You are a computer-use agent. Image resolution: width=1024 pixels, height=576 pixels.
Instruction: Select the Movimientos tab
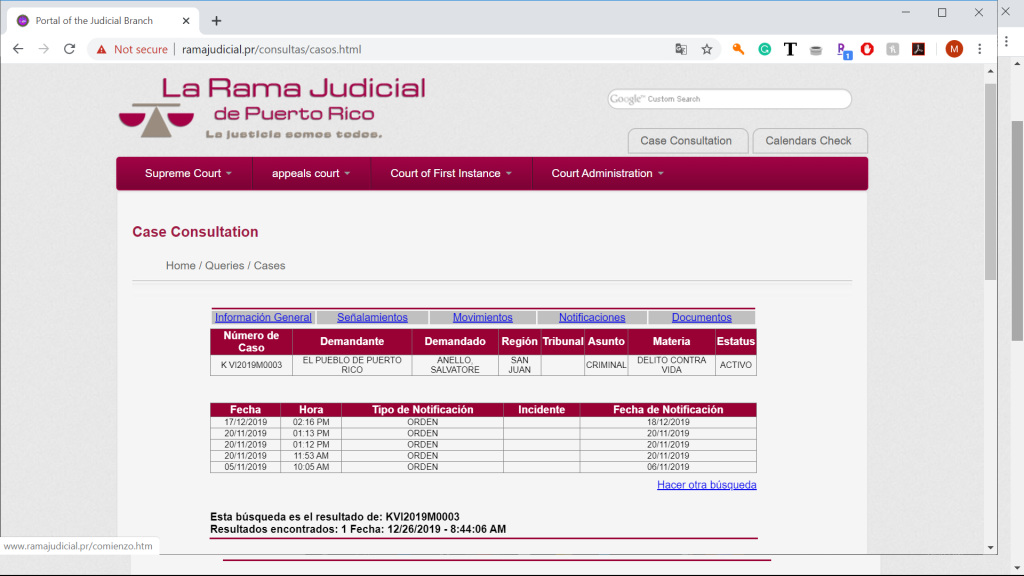pyautogui.click(x=482, y=318)
